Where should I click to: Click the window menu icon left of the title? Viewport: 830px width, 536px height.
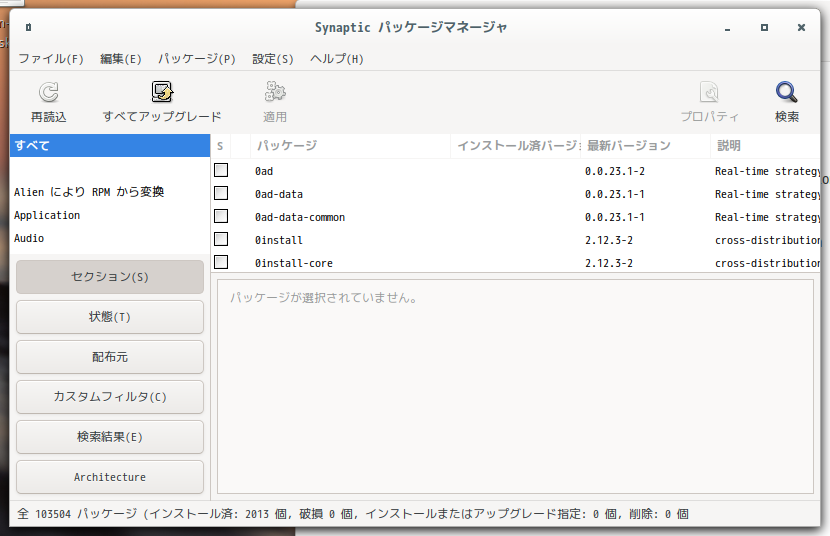click(29, 27)
